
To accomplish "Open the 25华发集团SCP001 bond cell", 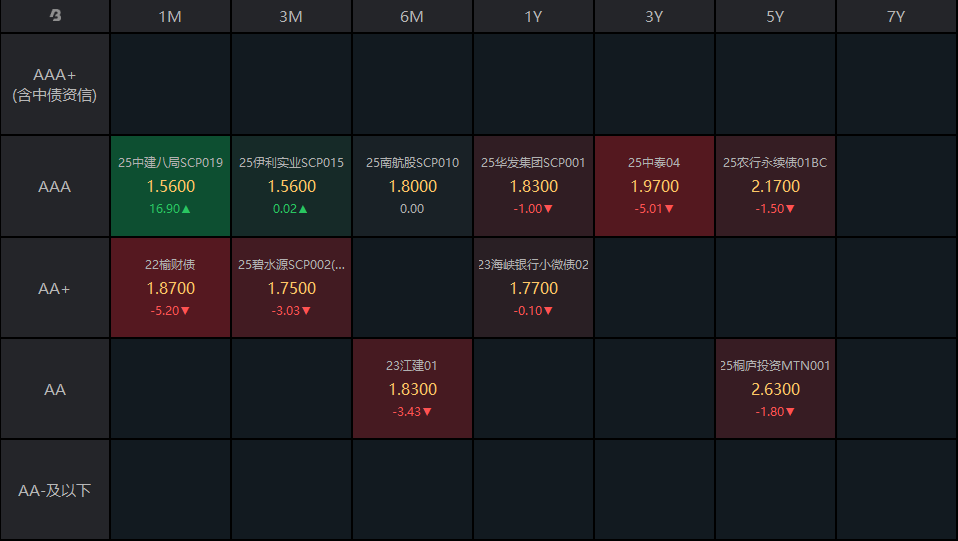I will (533, 186).
